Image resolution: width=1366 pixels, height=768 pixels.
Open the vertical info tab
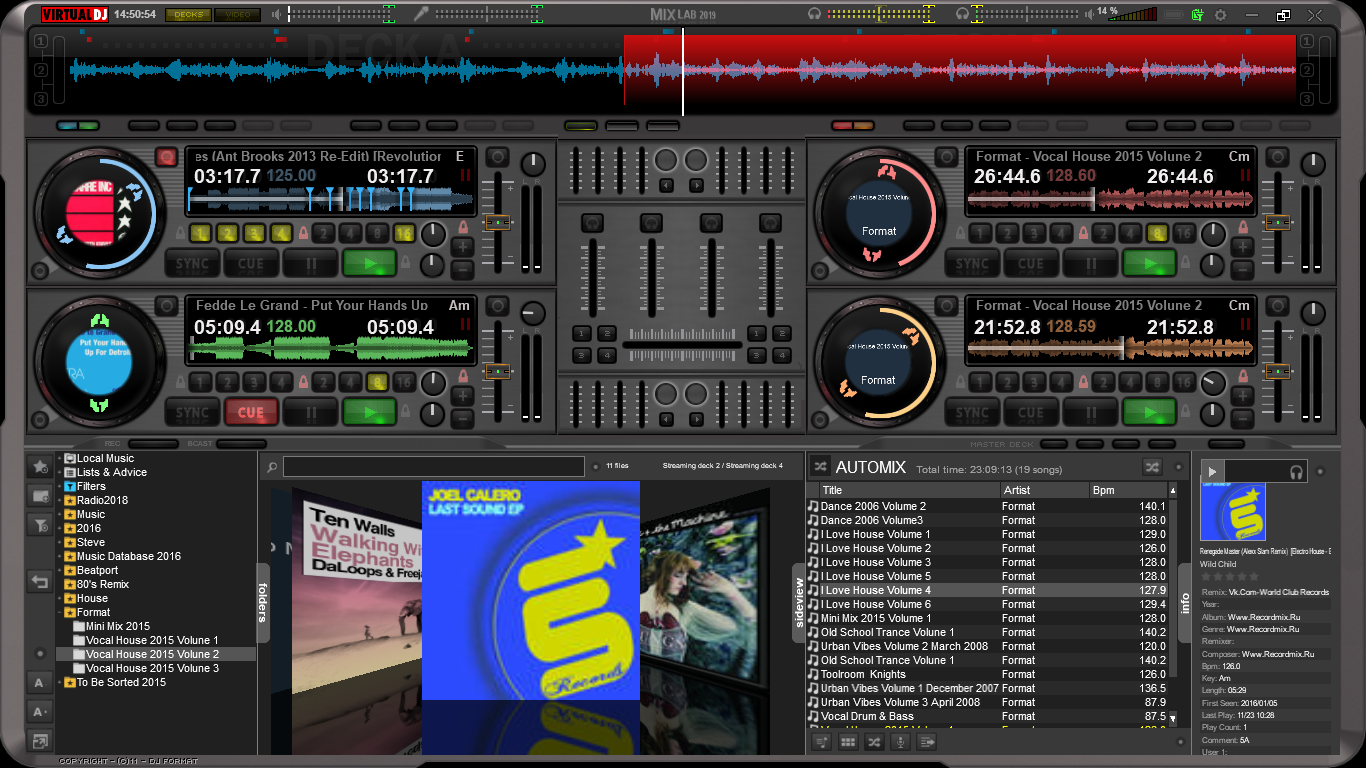click(x=1184, y=601)
